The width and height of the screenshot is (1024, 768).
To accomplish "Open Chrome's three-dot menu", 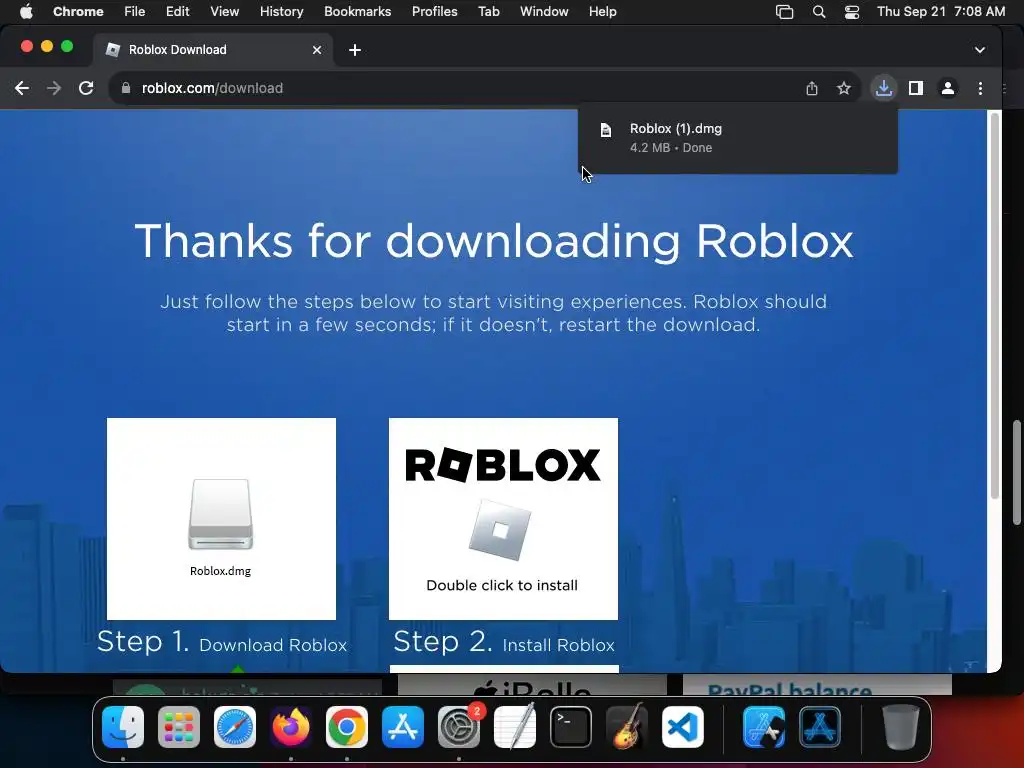I will 980,88.
